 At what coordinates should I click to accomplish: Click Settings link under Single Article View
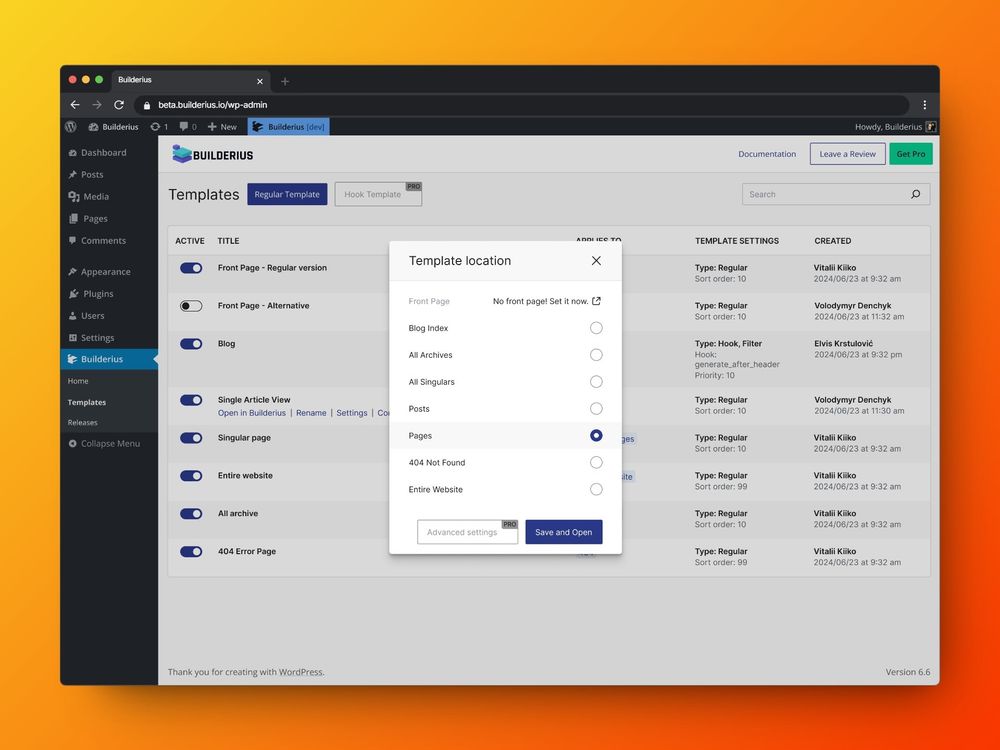[x=351, y=413]
